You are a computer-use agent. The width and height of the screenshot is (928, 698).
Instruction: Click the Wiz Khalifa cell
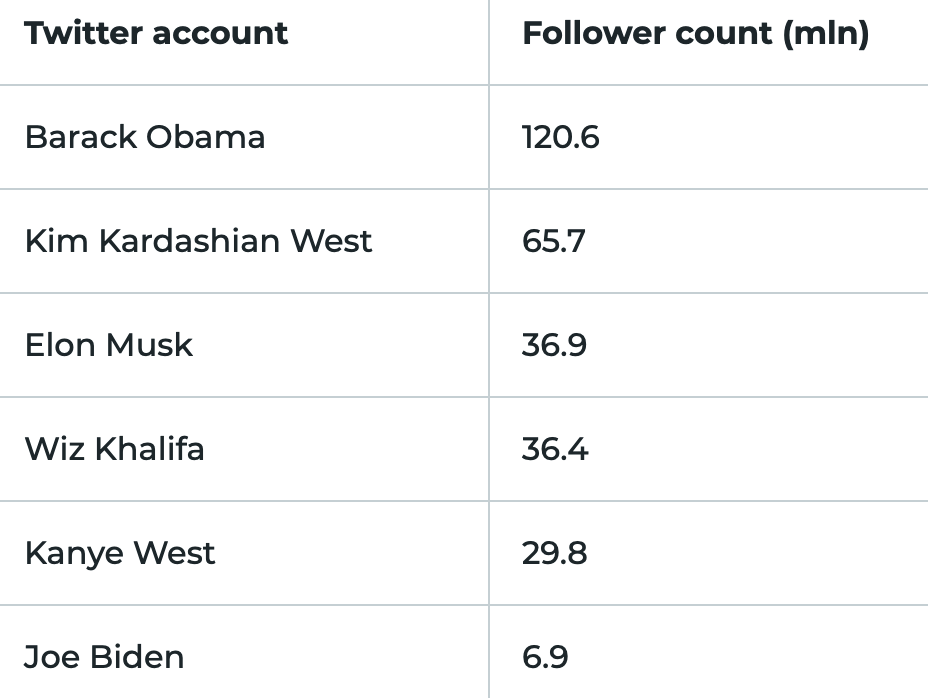coord(115,449)
